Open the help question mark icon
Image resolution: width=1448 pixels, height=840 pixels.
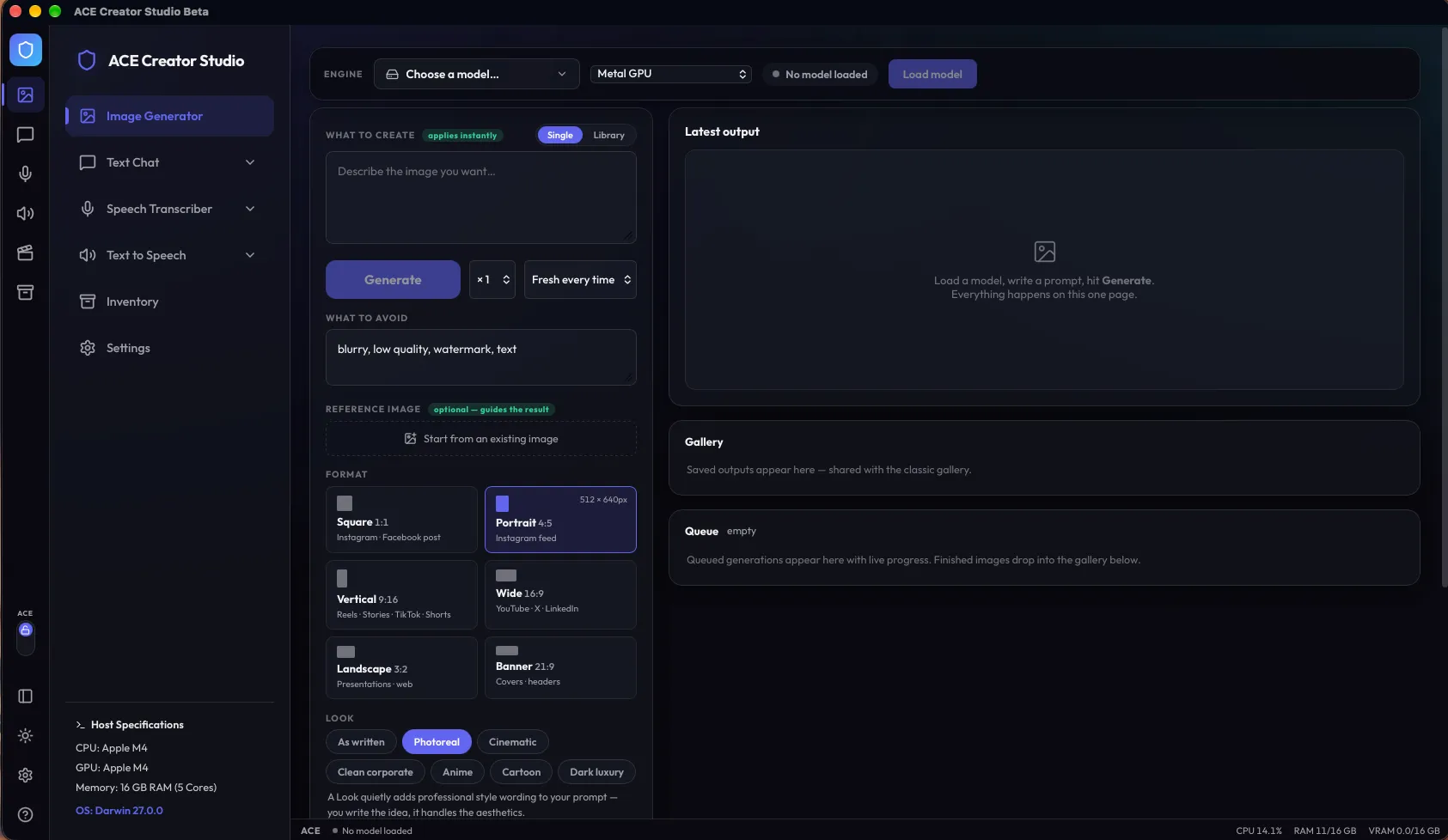coord(26,815)
